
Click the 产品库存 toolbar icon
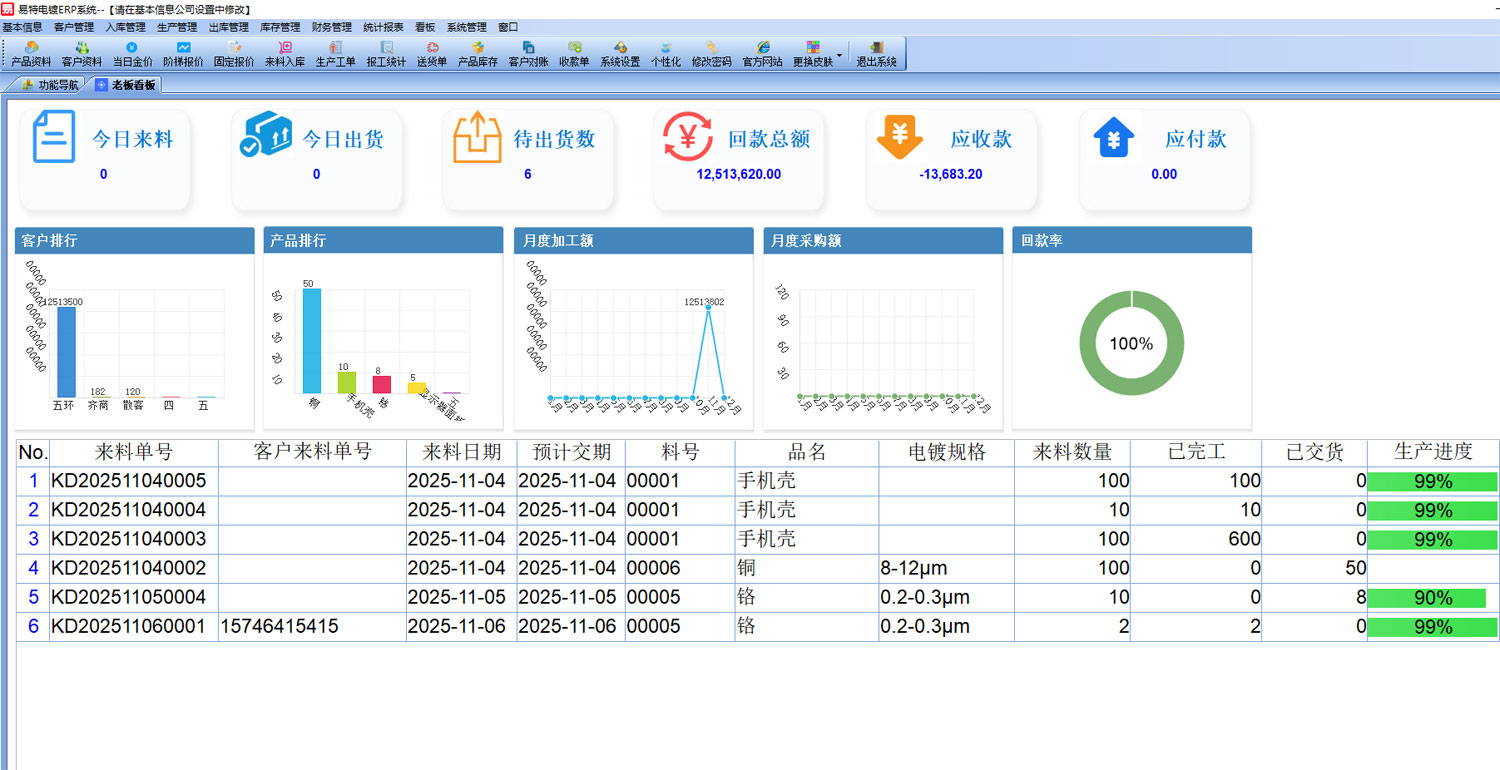pyautogui.click(x=478, y=54)
